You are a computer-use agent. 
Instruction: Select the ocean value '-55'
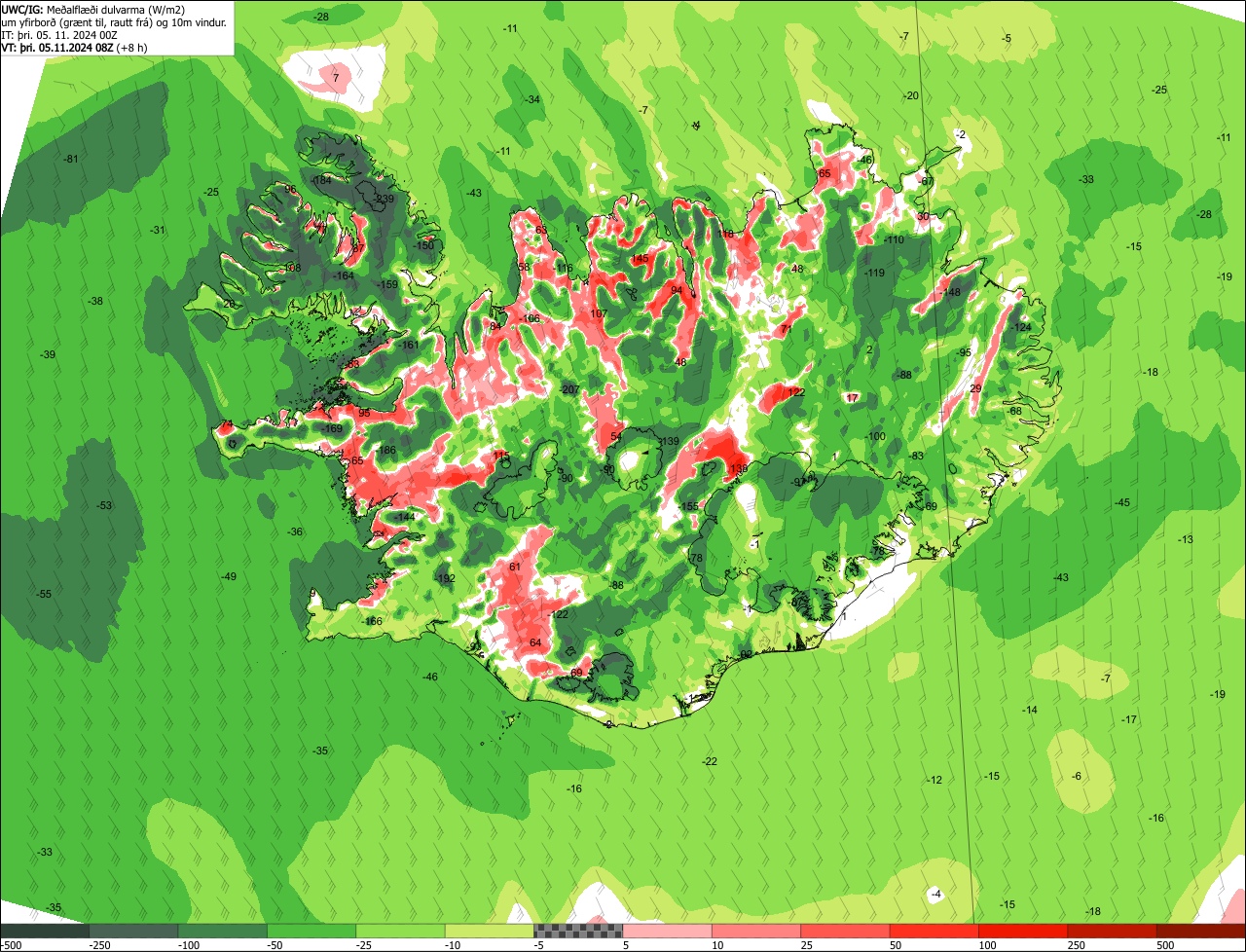click(44, 594)
